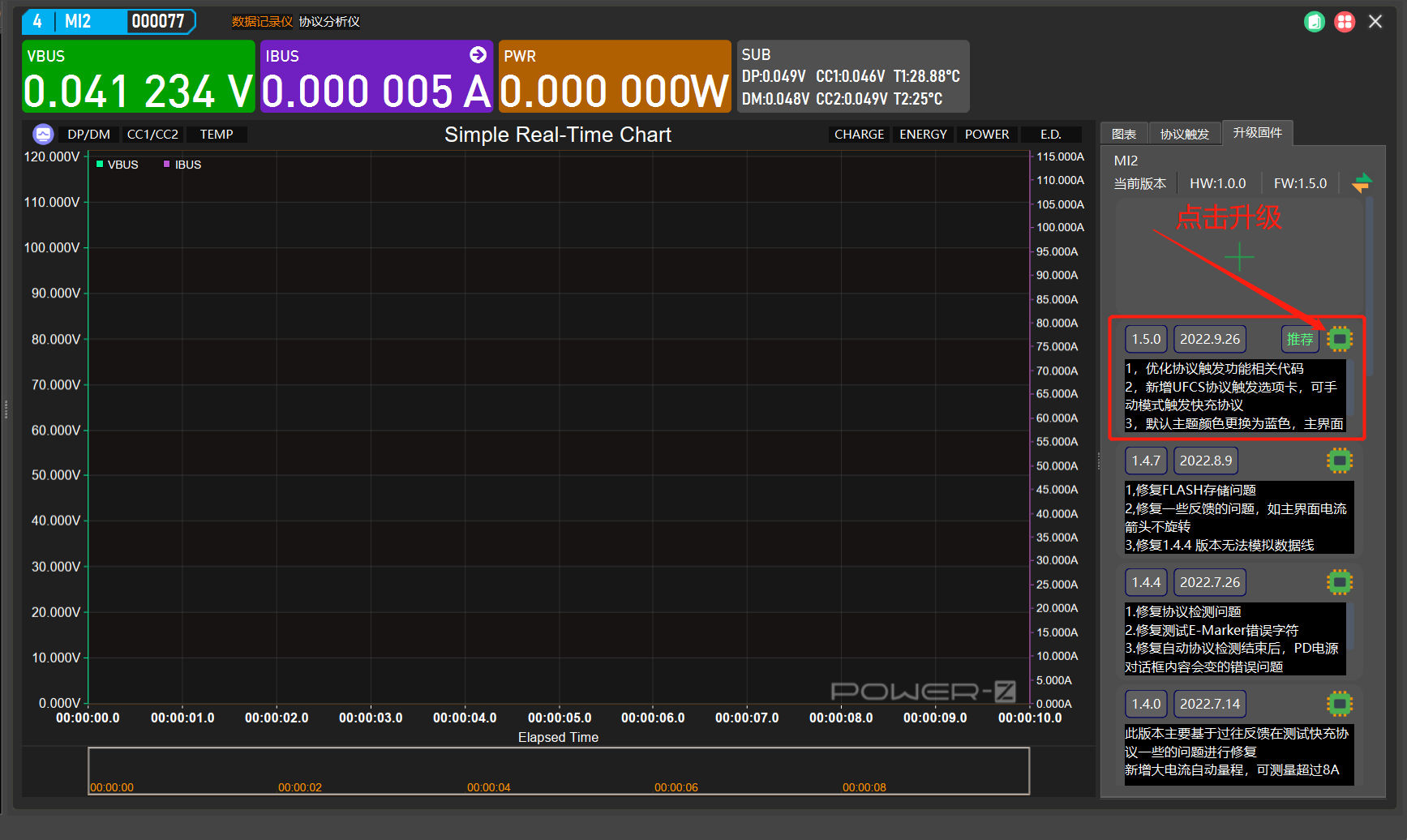Click the splitter handle between chart and side panel
The height and width of the screenshot is (840, 1407).
(1099, 461)
